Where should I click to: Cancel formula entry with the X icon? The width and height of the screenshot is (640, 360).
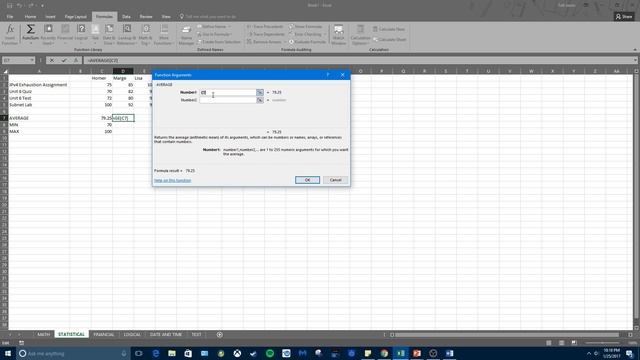tap(52, 60)
